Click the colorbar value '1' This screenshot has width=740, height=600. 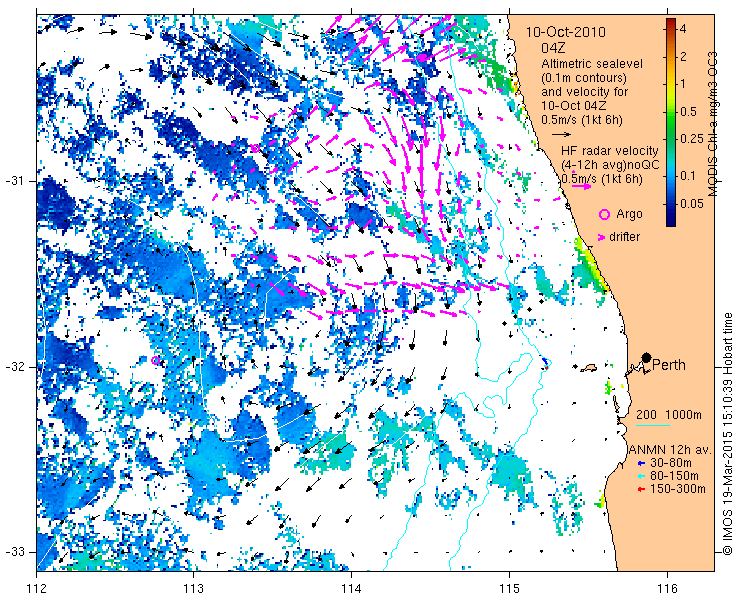pos(682,84)
